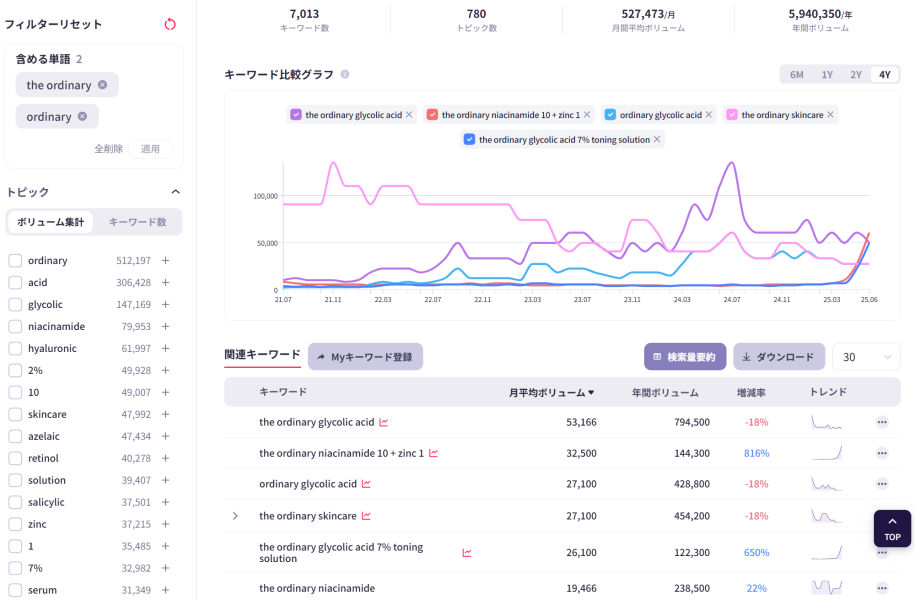The image size is (915, 600).
Task: Remove "the ordinary niacinamide 10 + zinc 1" legend chip
Action: [587, 114]
